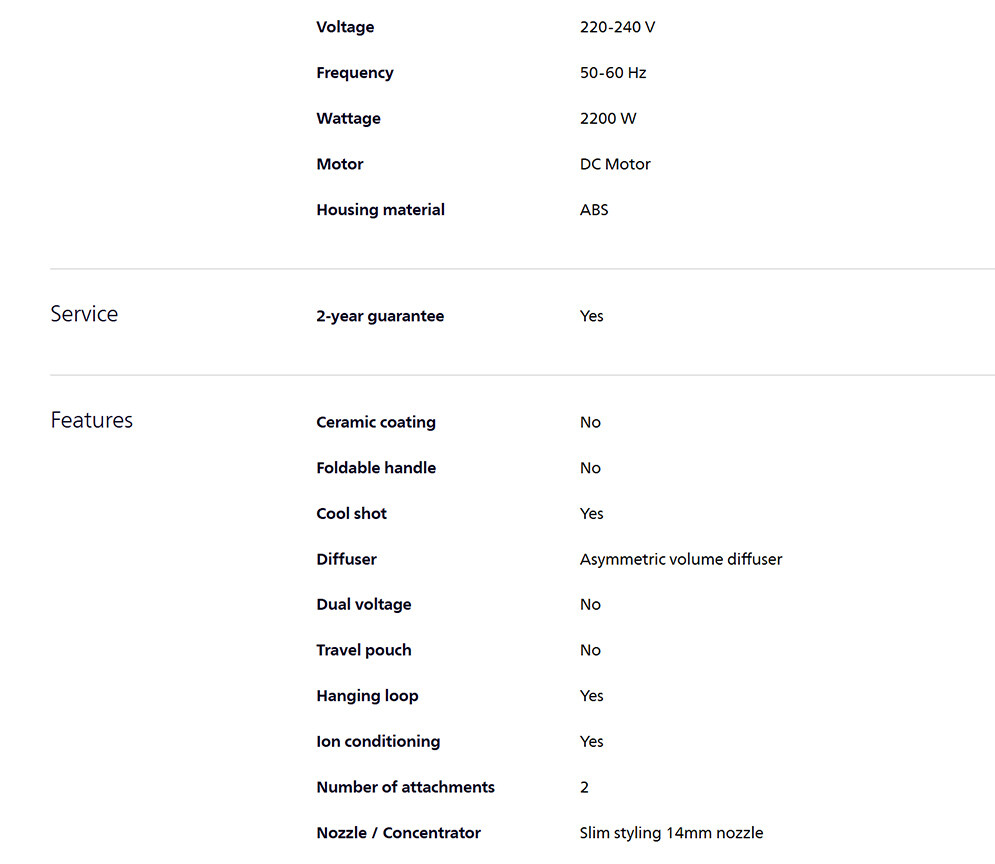Click the Voltage specification label

[x=345, y=27]
